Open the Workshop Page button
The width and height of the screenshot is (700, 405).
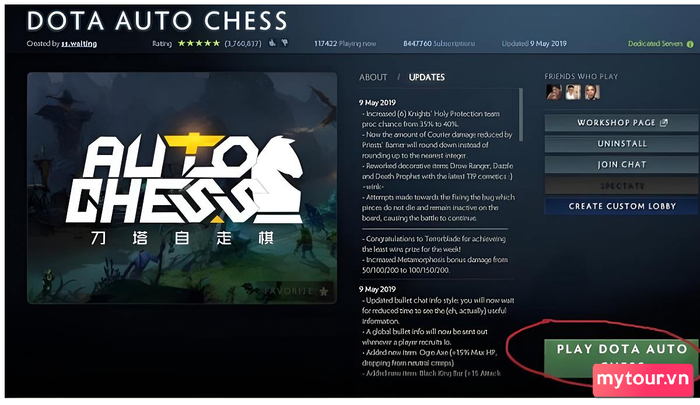(622, 122)
